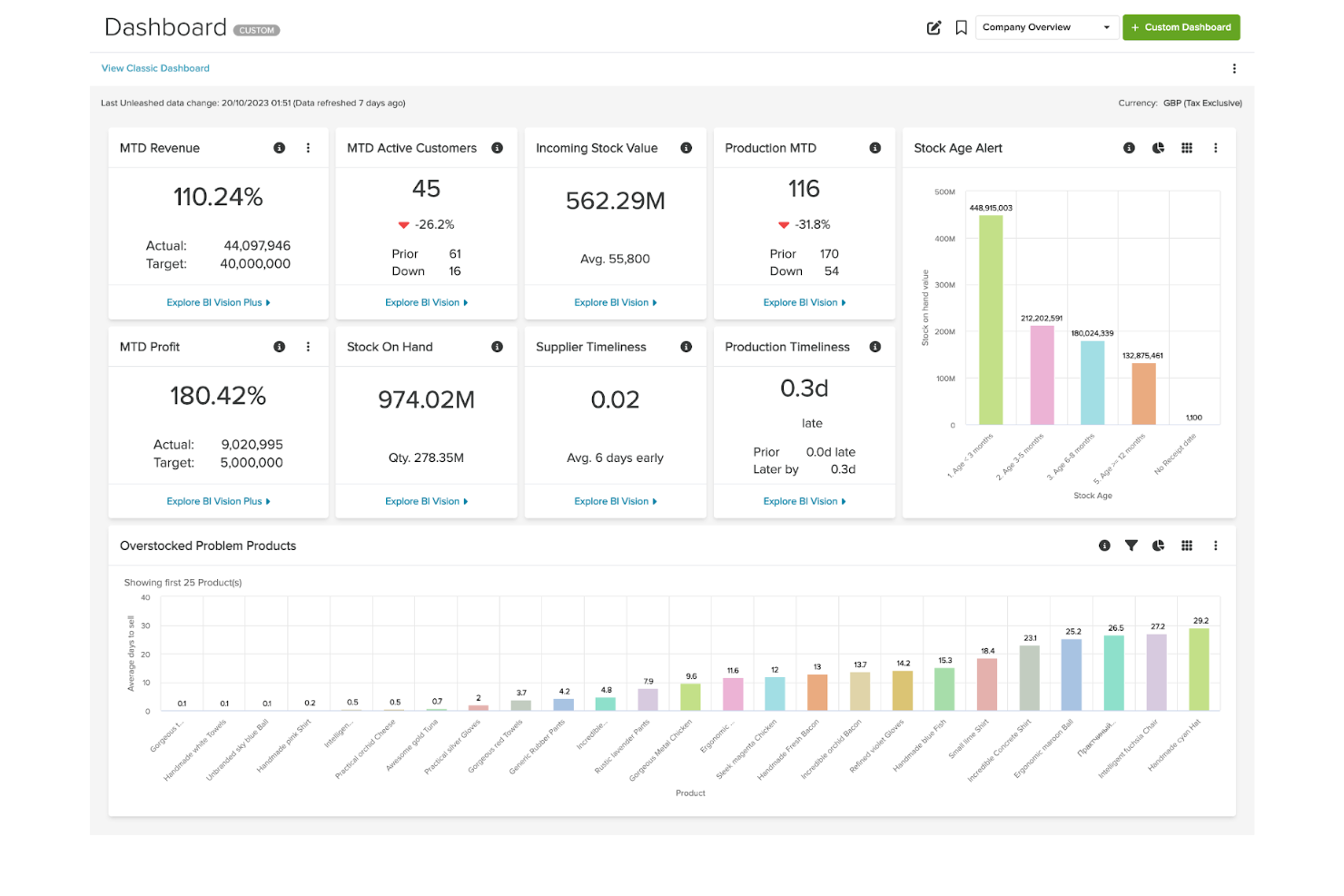Screen dimensions: 1344x896
Task: Open MTD Profit three-dot options menu
Action: coord(308,347)
